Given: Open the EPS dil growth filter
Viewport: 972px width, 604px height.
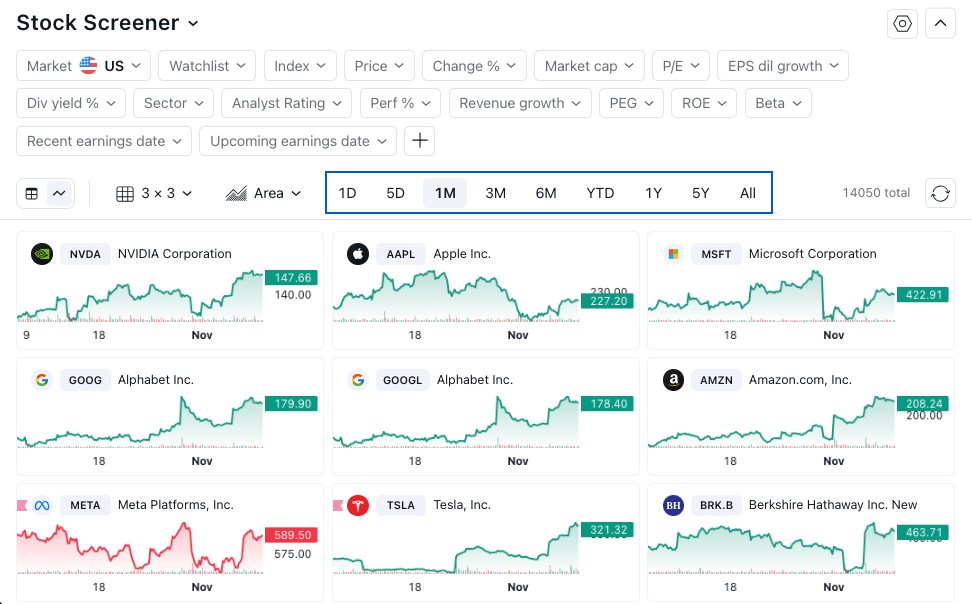Looking at the screenshot, I should [x=783, y=66].
